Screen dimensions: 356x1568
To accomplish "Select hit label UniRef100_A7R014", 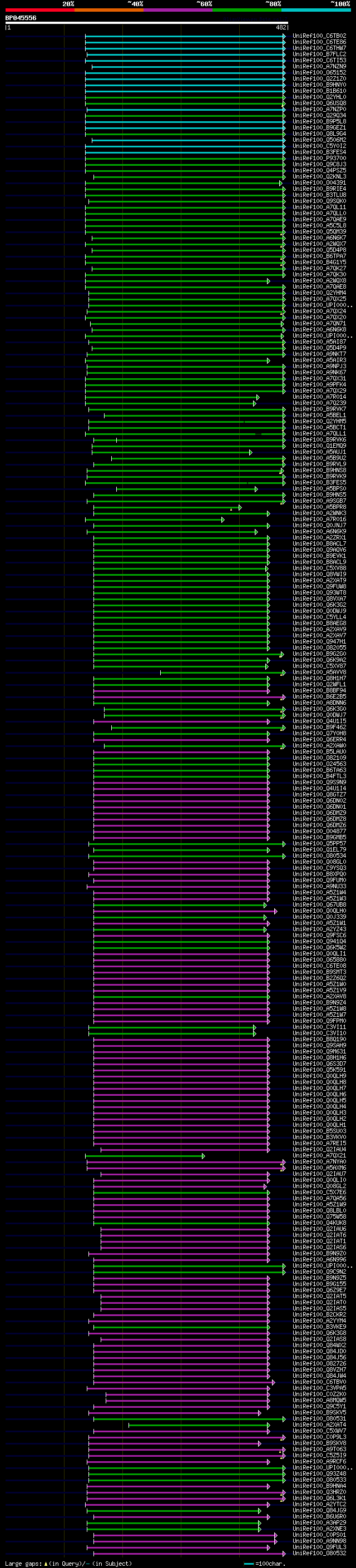I will (319, 397).
